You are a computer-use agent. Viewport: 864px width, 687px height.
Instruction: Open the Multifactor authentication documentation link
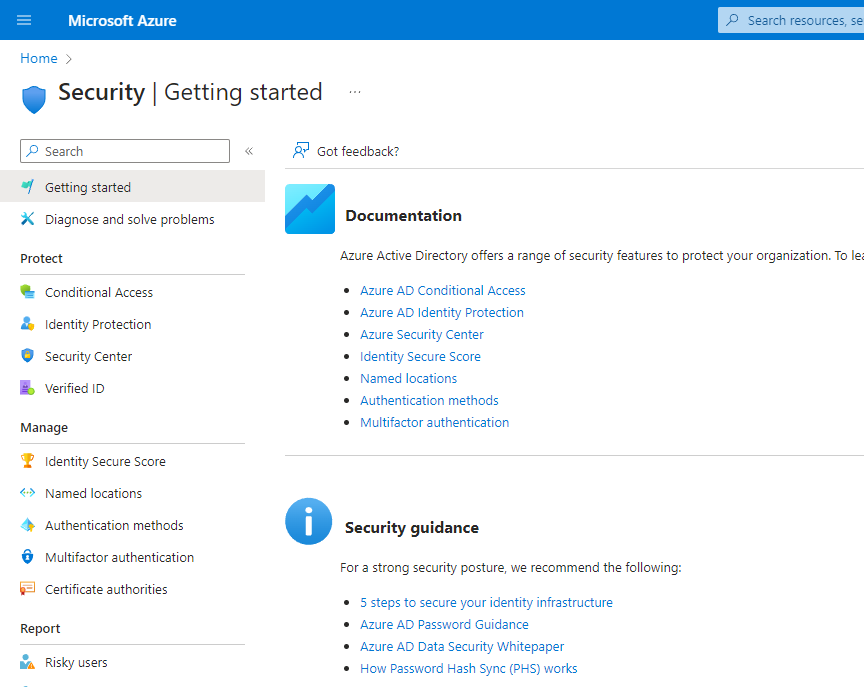pos(434,423)
